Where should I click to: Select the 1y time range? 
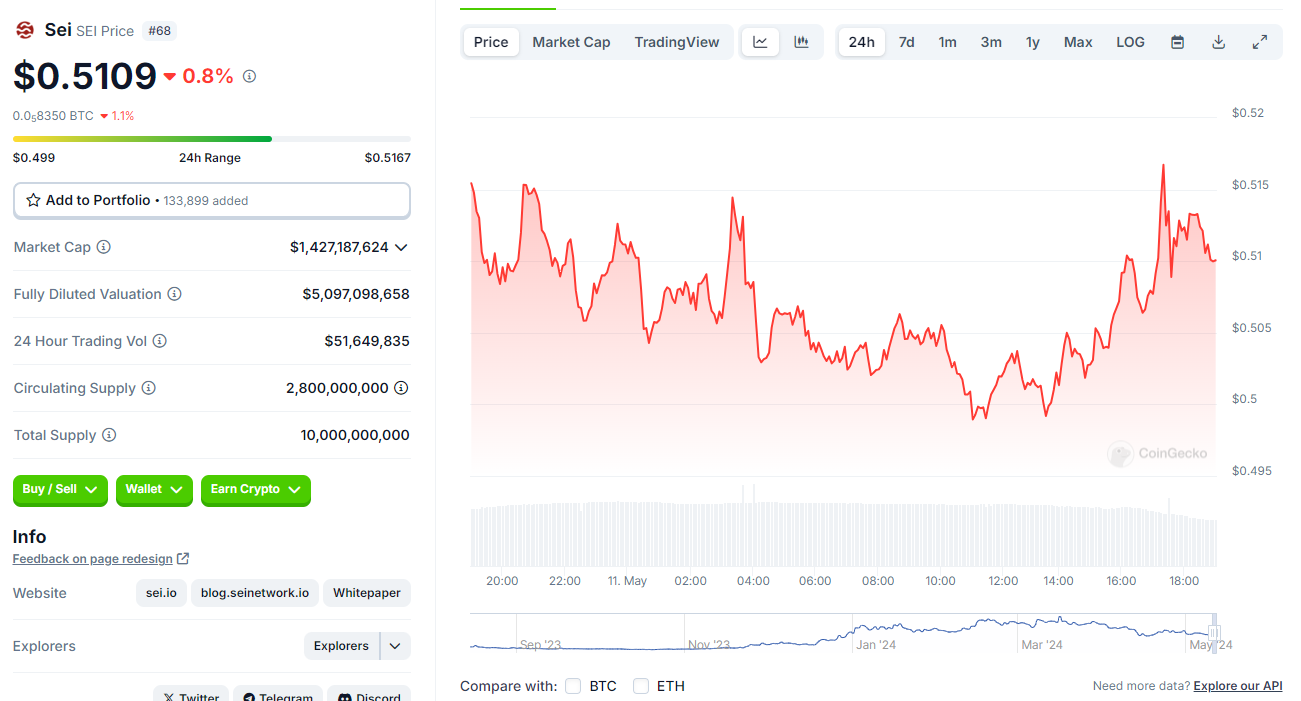pyautogui.click(x=1033, y=42)
